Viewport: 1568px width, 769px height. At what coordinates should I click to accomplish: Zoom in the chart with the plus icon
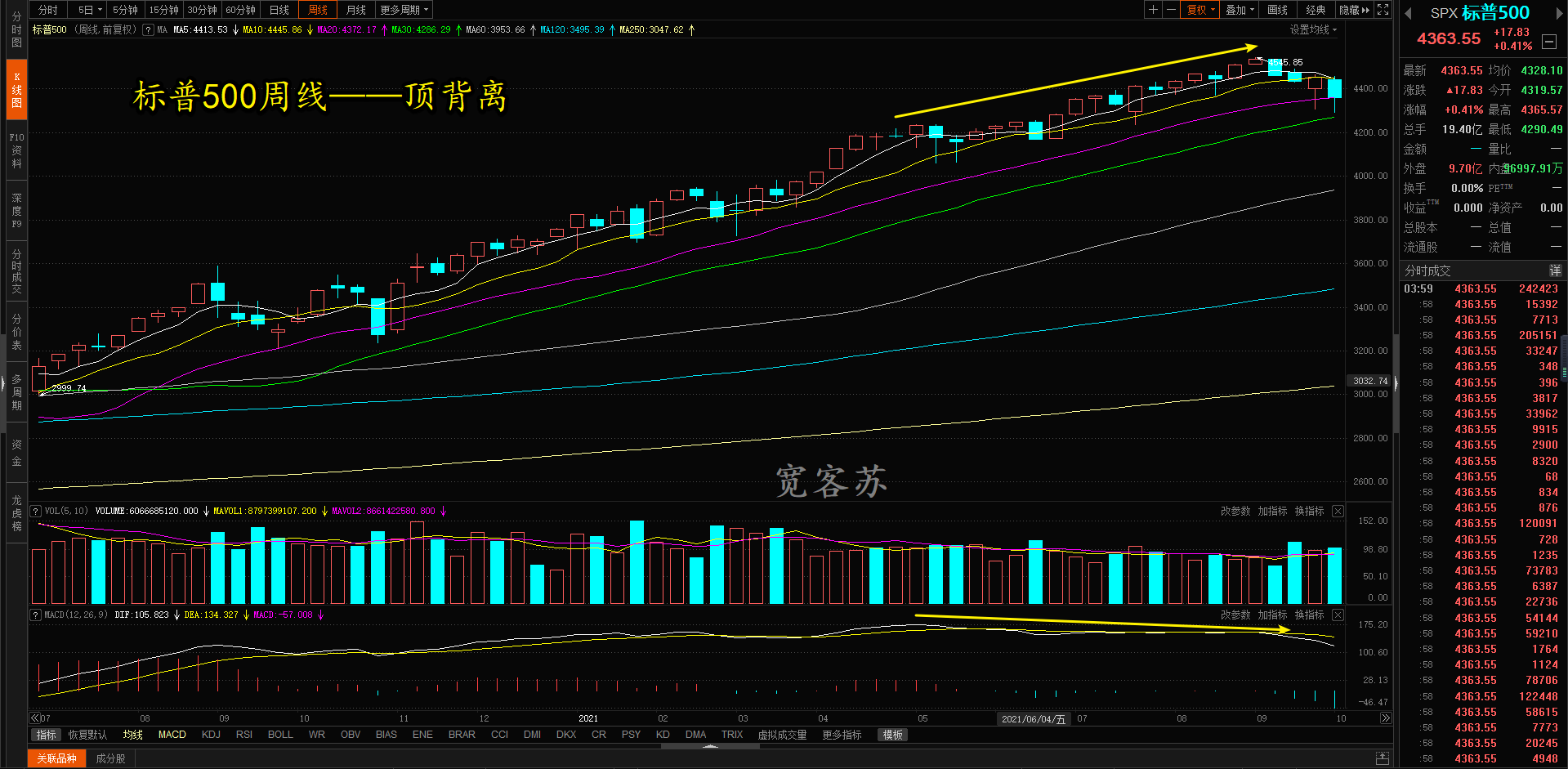click(1153, 10)
